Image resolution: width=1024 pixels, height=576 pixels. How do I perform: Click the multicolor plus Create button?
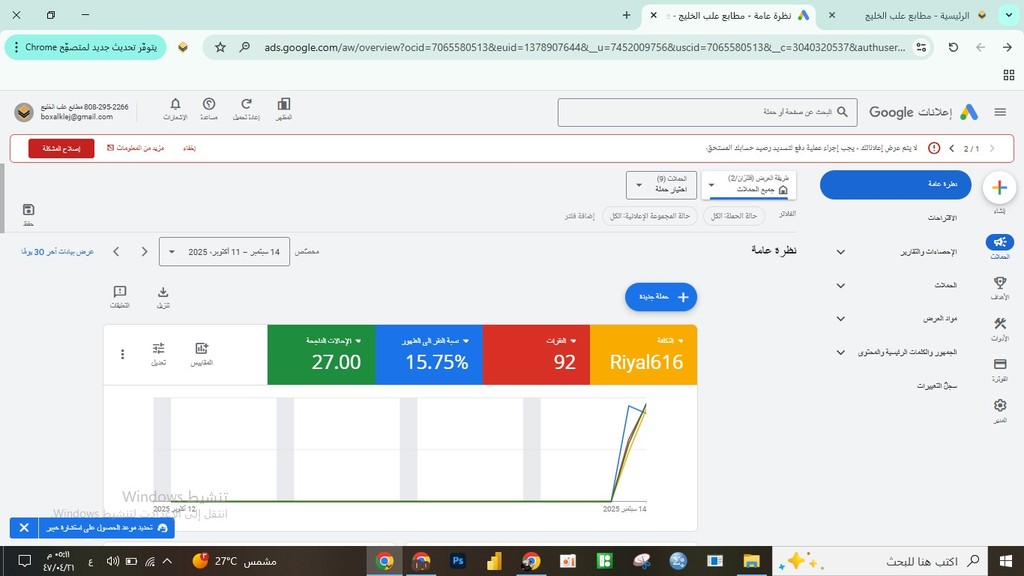point(999,188)
